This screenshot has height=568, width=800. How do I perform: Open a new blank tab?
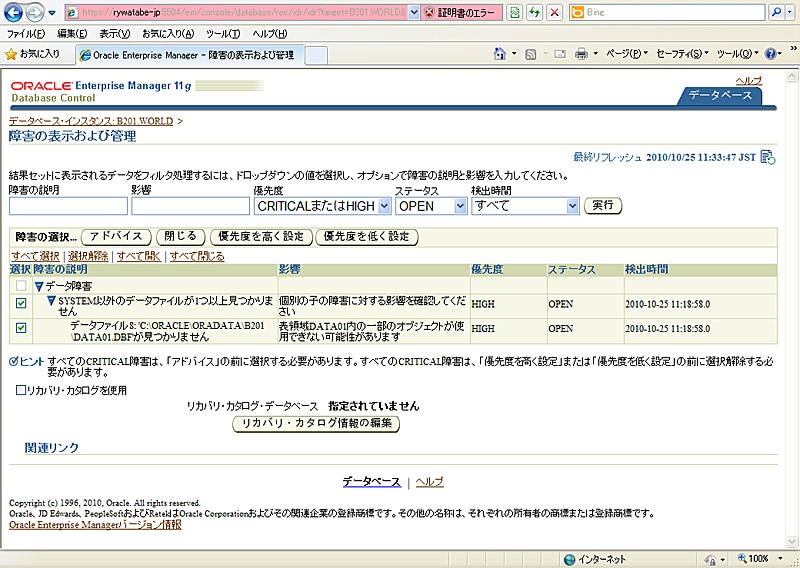coord(316,56)
